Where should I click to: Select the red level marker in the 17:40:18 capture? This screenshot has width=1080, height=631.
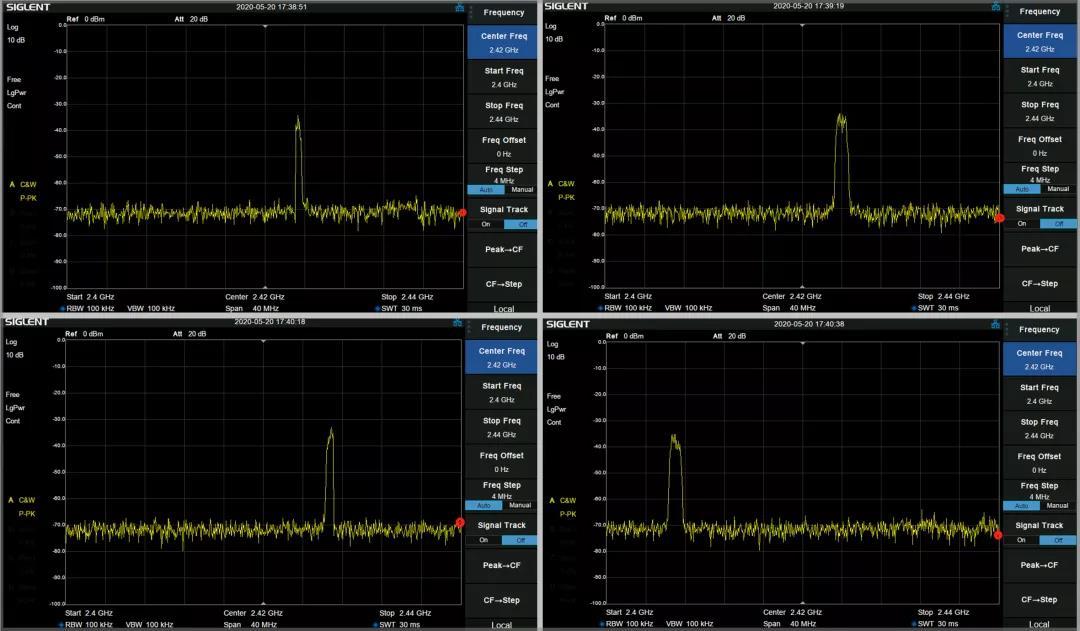pyautogui.click(x=460, y=523)
